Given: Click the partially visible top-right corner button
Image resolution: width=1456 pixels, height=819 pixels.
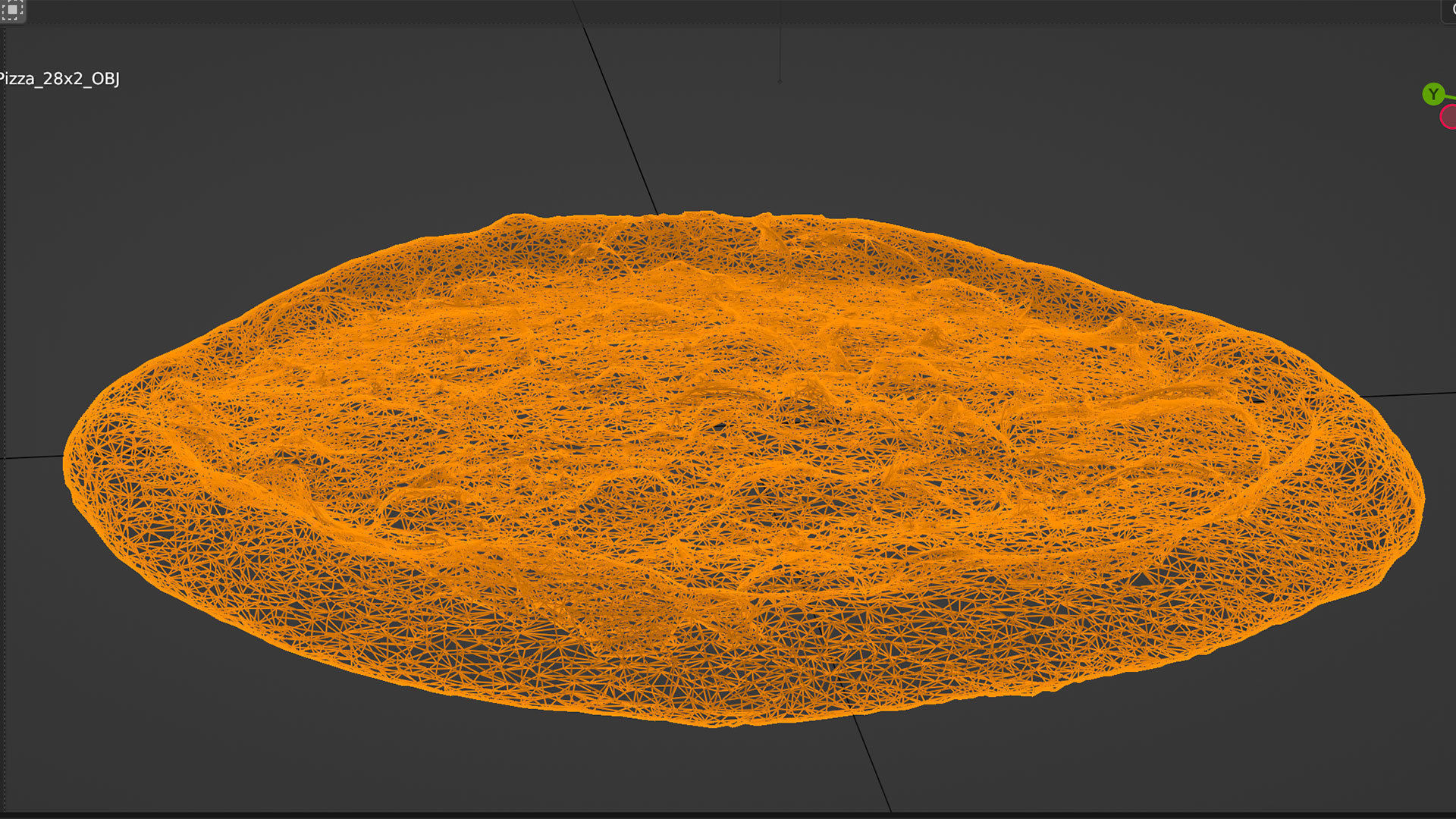Looking at the screenshot, I should pos(1448,11).
